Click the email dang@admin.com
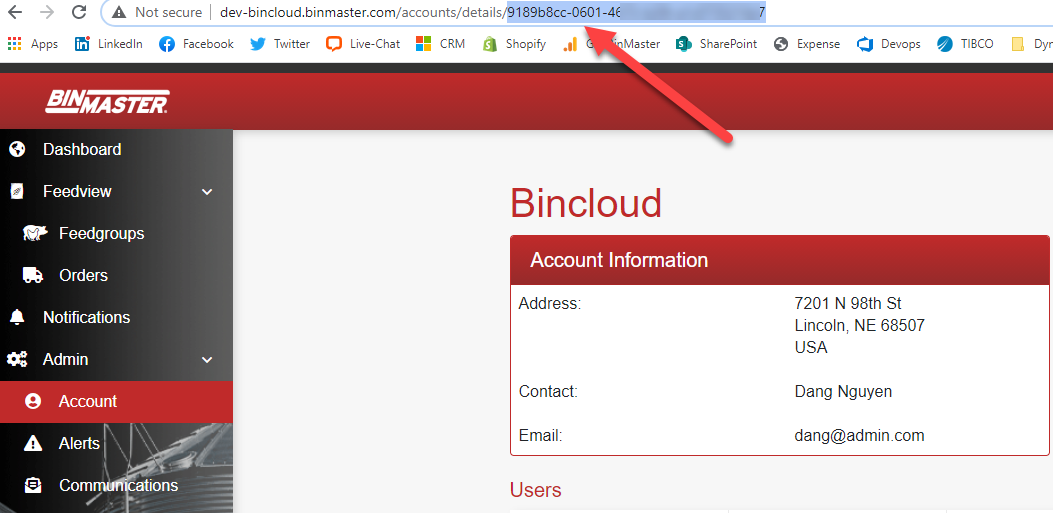This screenshot has width=1053, height=513. point(859,435)
